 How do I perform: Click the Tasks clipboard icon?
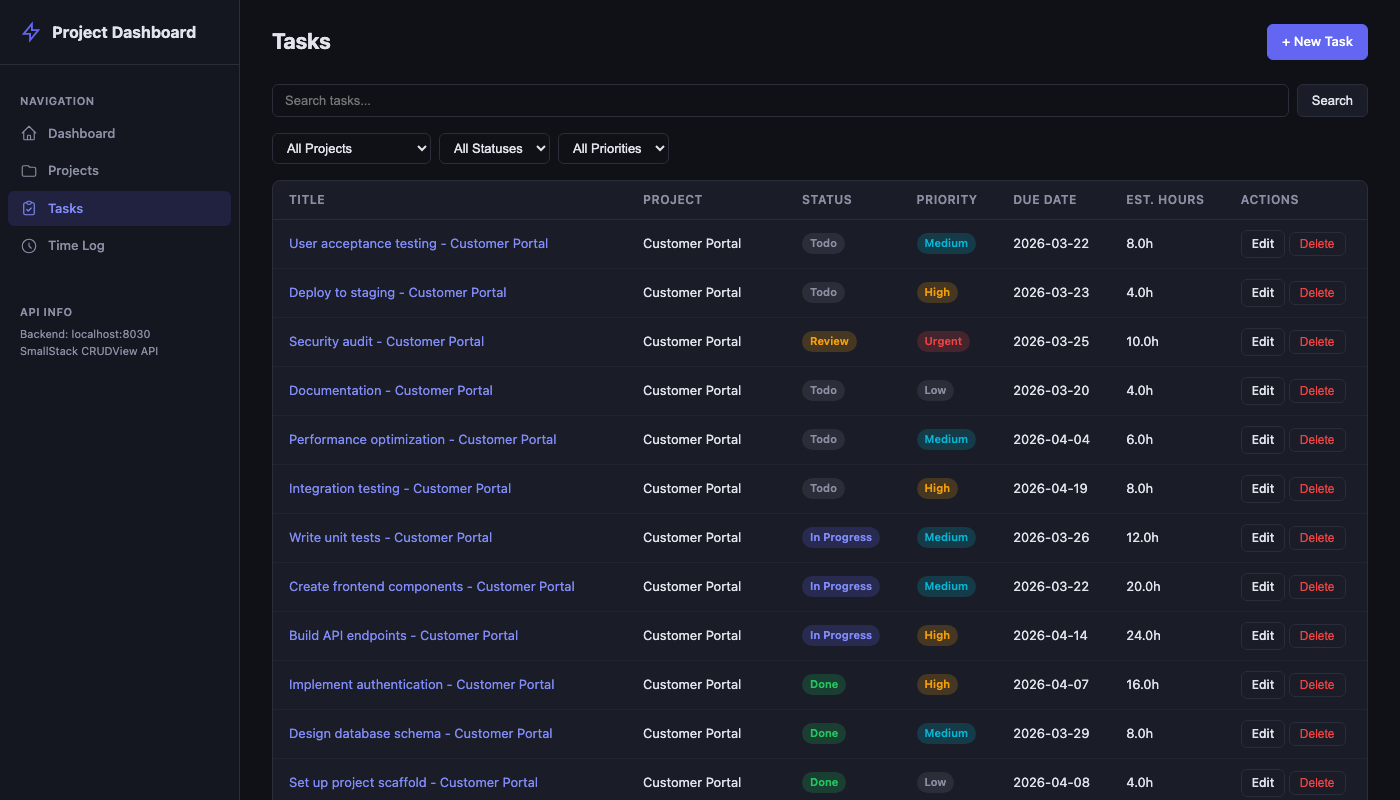point(30,208)
